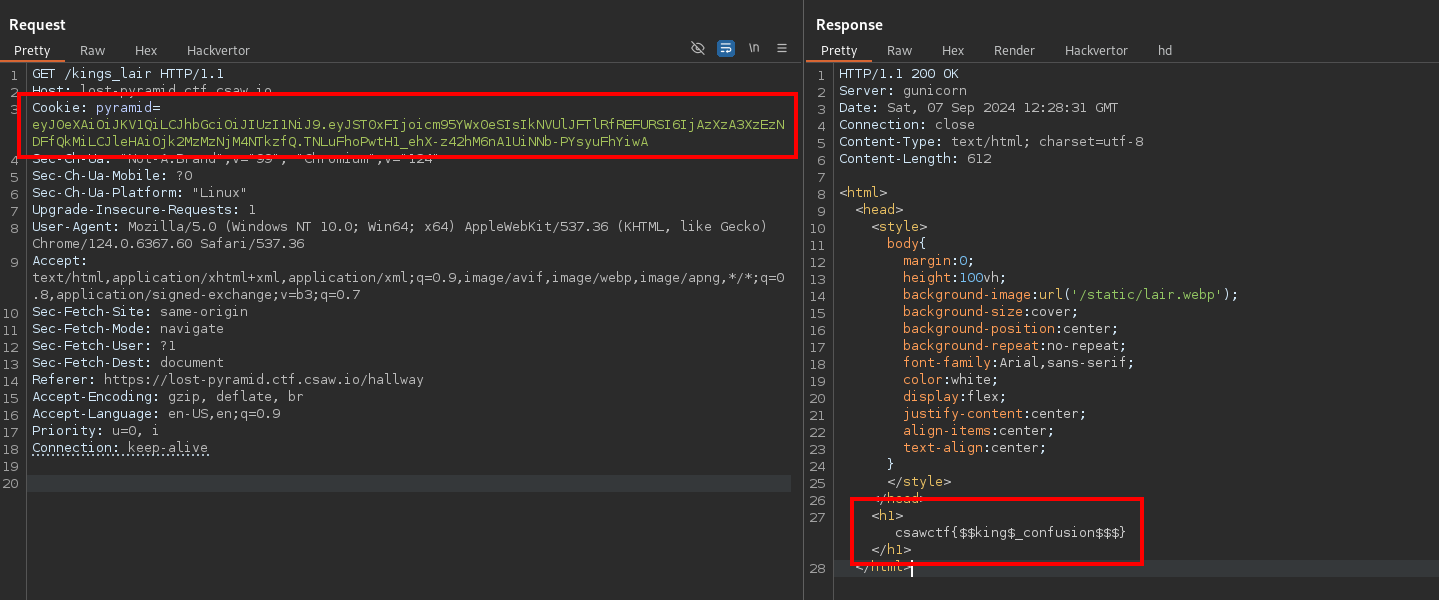Image resolution: width=1439 pixels, height=600 pixels.
Task: Open the Request Hackvertor tab
Action: click(x=218, y=50)
